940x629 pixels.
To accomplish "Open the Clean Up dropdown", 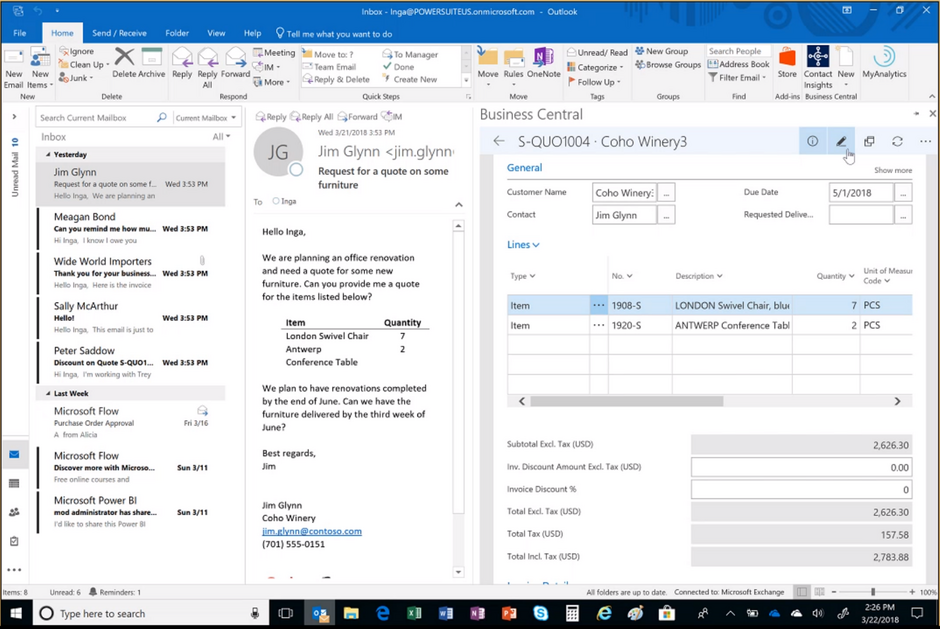I will pyautogui.click(x=84, y=65).
